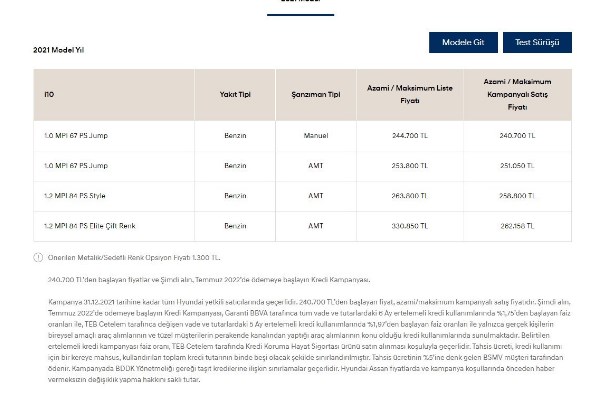Click the 282.156 TL campaign price cell
611x399 pixels.
(x=517, y=226)
